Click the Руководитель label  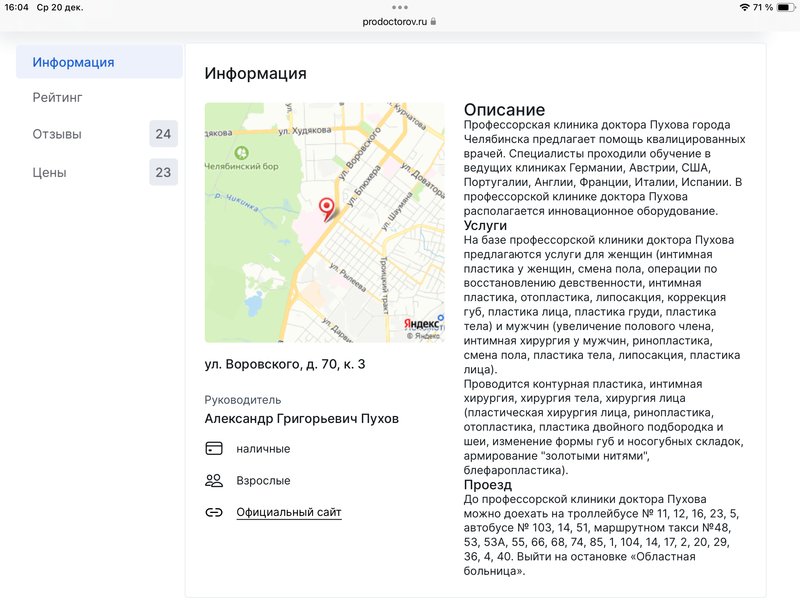click(x=243, y=399)
